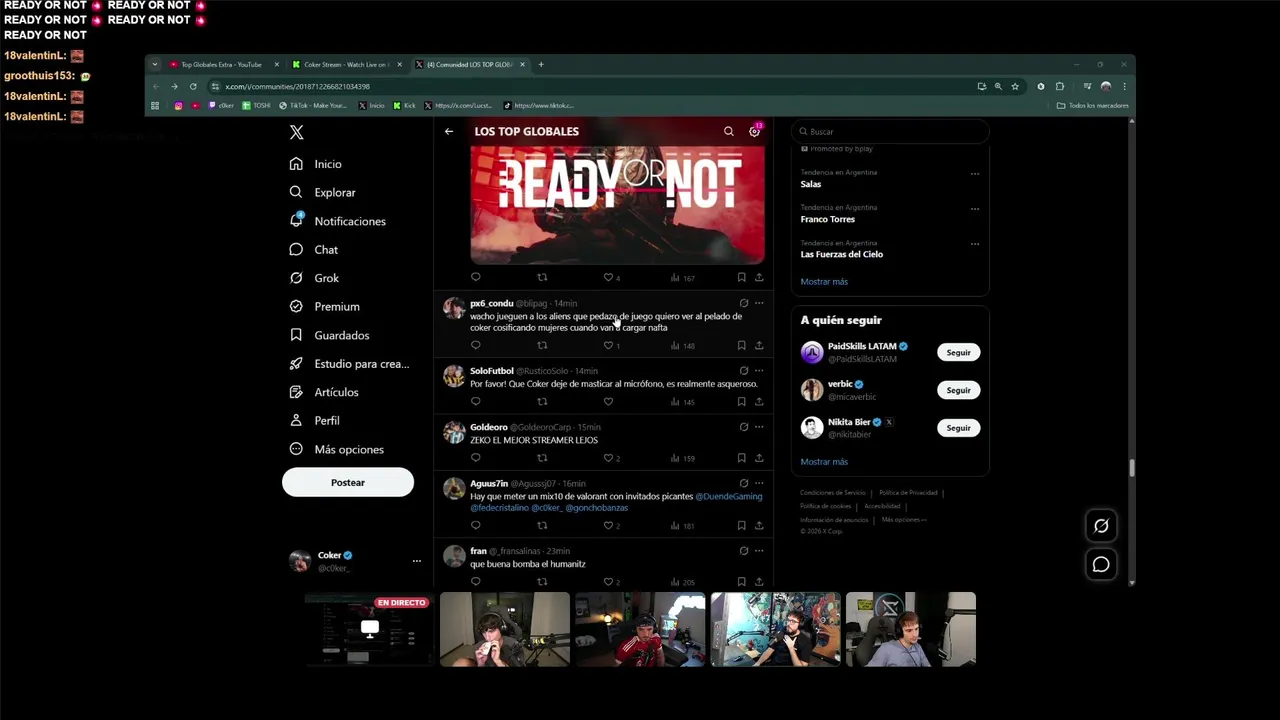Click Mostrar más under A quién seguir
The width and height of the screenshot is (1280, 720).
(x=824, y=462)
